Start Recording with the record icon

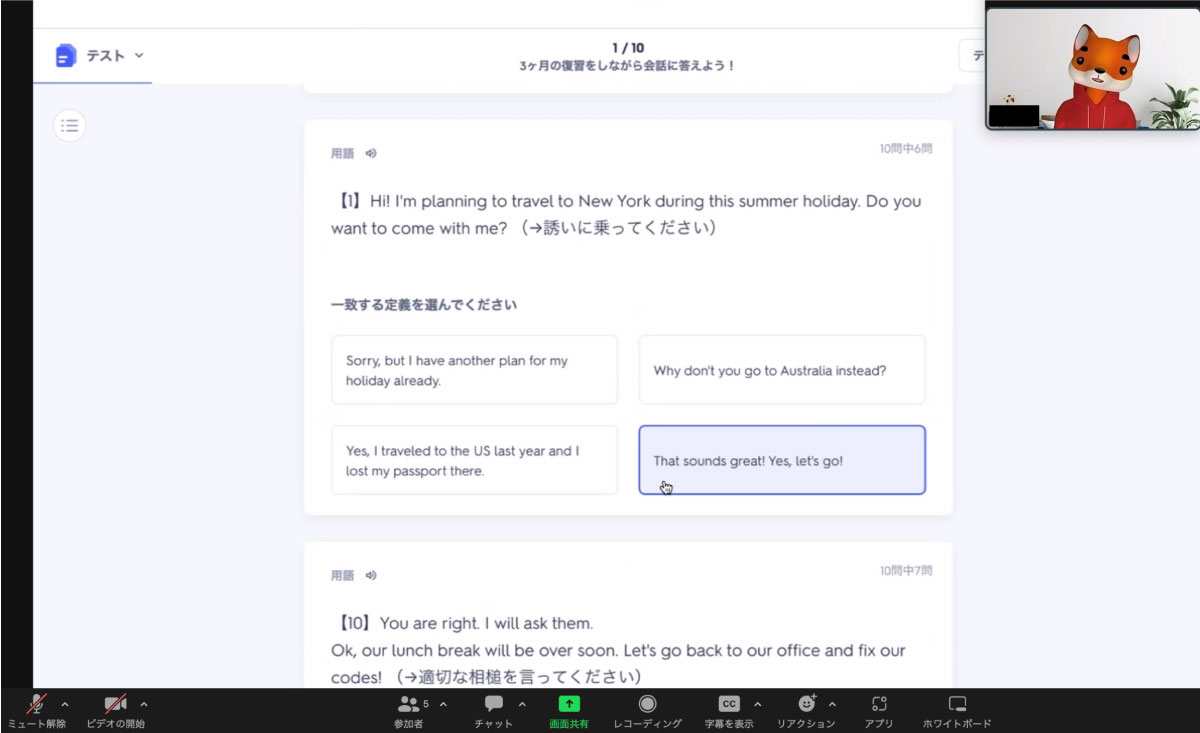(x=647, y=704)
